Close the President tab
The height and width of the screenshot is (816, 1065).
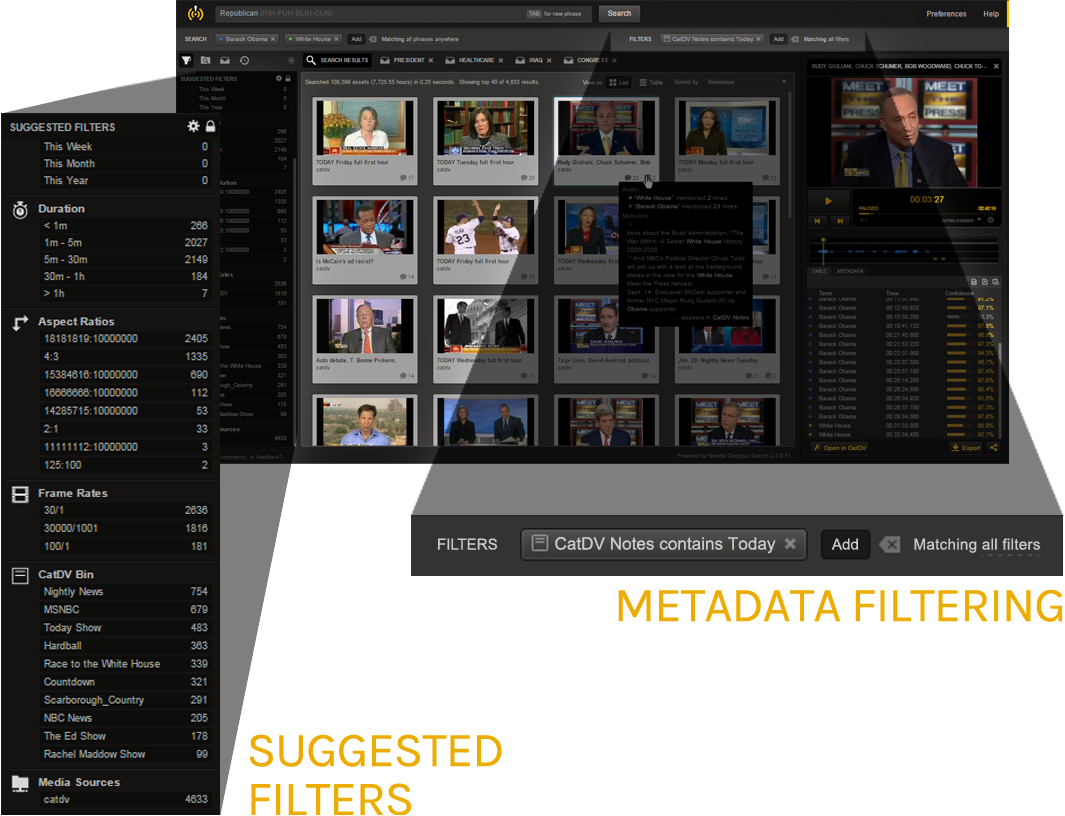(431, 60)
